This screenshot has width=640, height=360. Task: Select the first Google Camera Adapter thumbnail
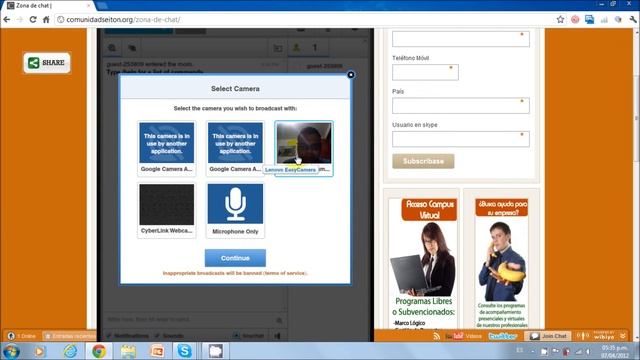click(x=167, y=148)
